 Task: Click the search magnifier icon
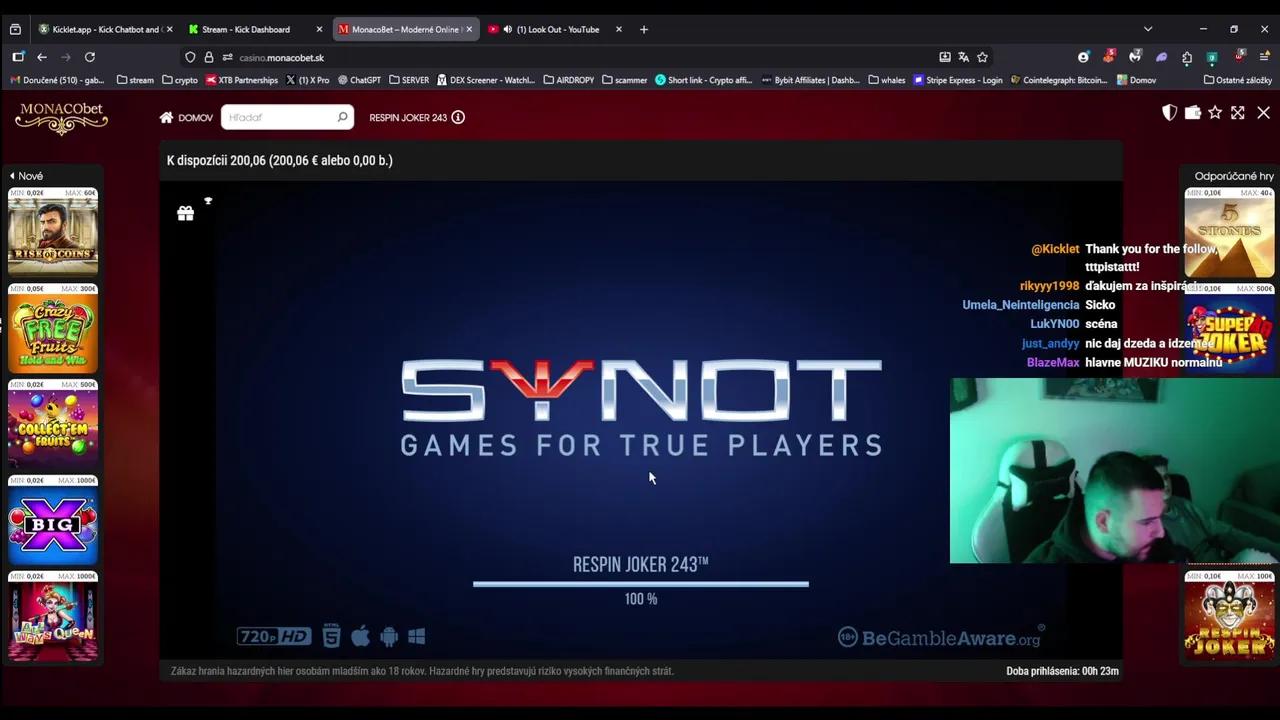pyautogui.click(x=342, y=117)
